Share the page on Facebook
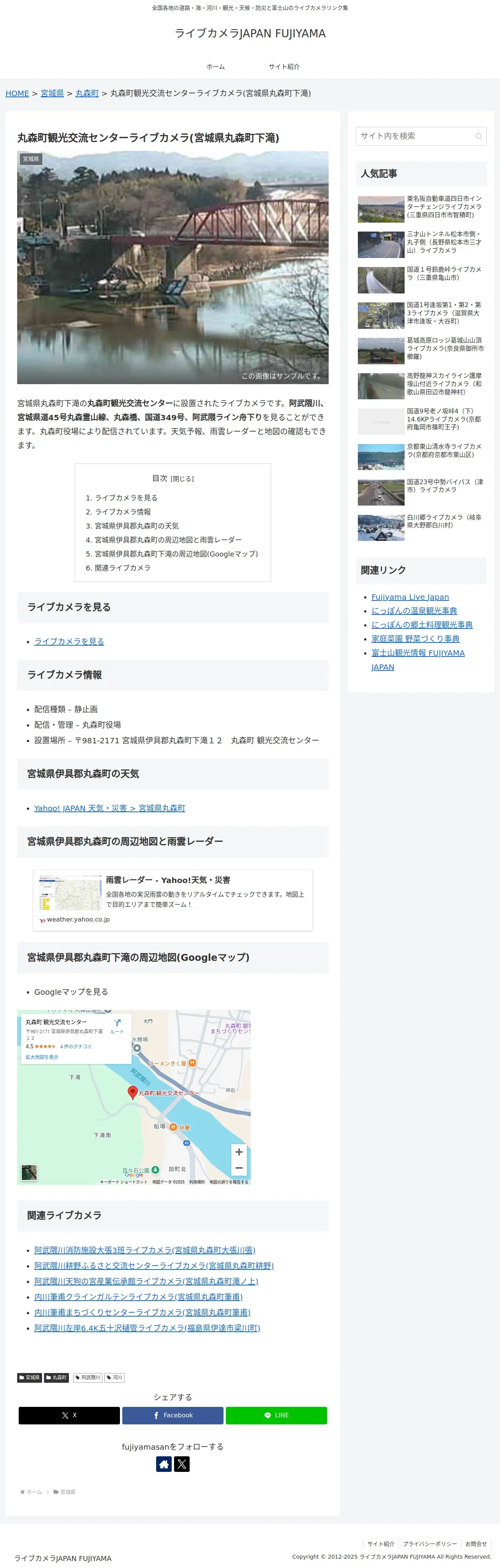This screenshot has width=500, height=1568. coord(173,1415)
